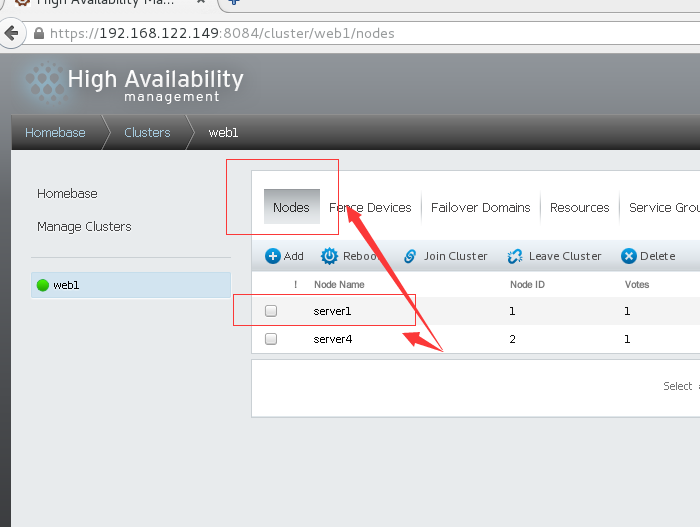Click the Votes column header
Screen dimensions: 700x527
tap(637, 284)
